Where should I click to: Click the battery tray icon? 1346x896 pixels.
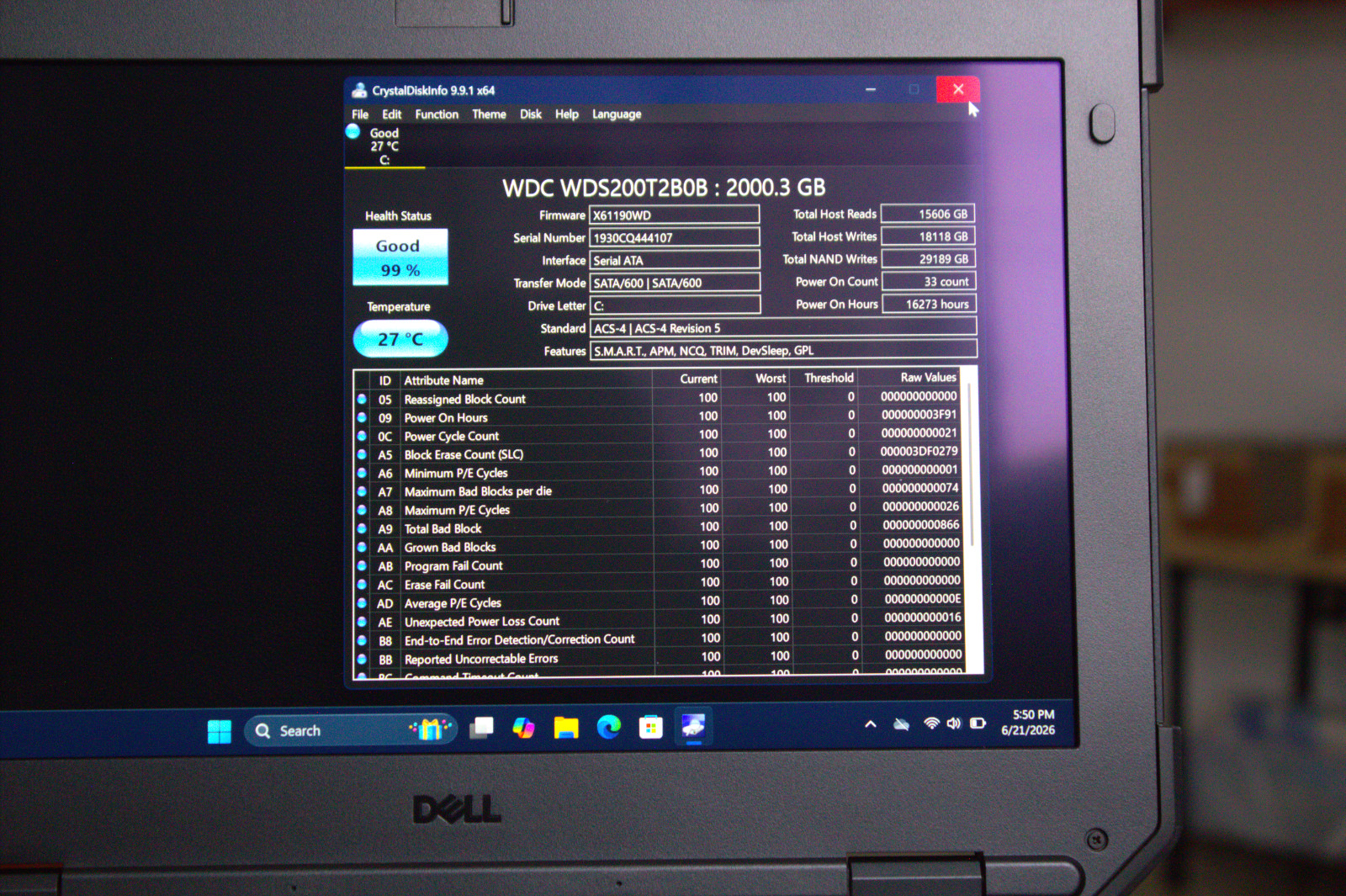(x=978, y=723)
